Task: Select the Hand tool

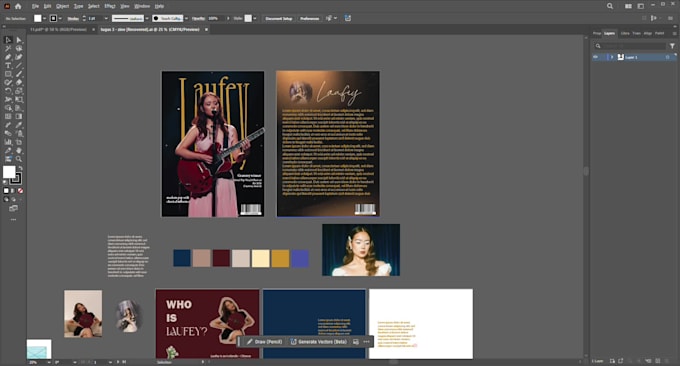Action: point(19,150)
